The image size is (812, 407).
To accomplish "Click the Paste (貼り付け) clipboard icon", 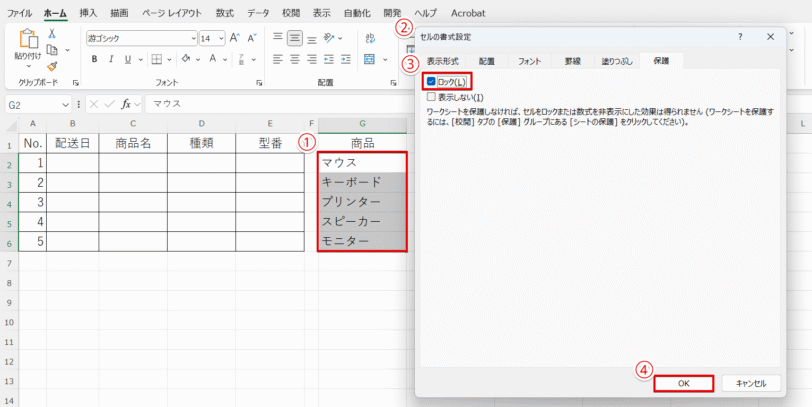I will point(28,39).
